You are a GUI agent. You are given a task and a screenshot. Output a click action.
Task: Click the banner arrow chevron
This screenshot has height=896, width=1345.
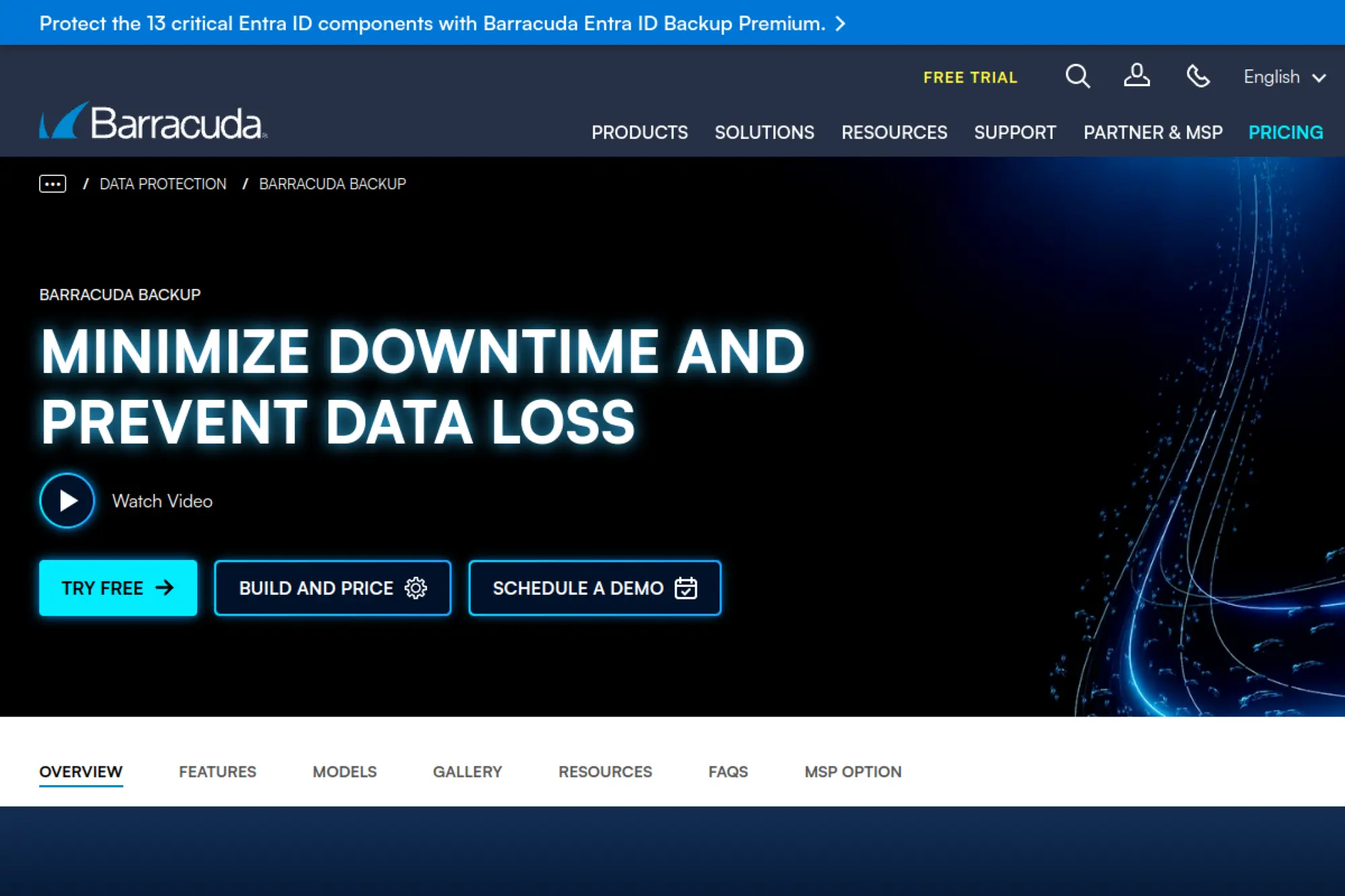click(x=841, y=24)
